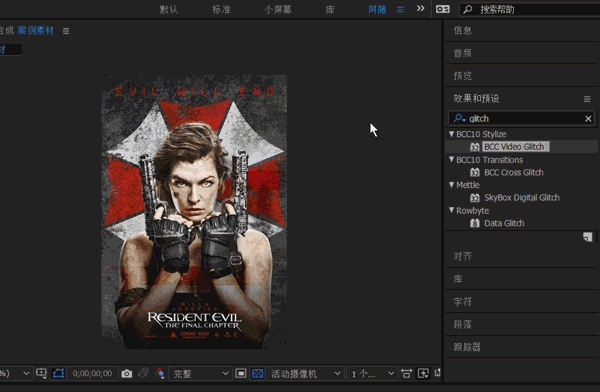The image size is (600, 392).
Task: Click the current time 0;00;00;00 display
Action: [92, 373]
